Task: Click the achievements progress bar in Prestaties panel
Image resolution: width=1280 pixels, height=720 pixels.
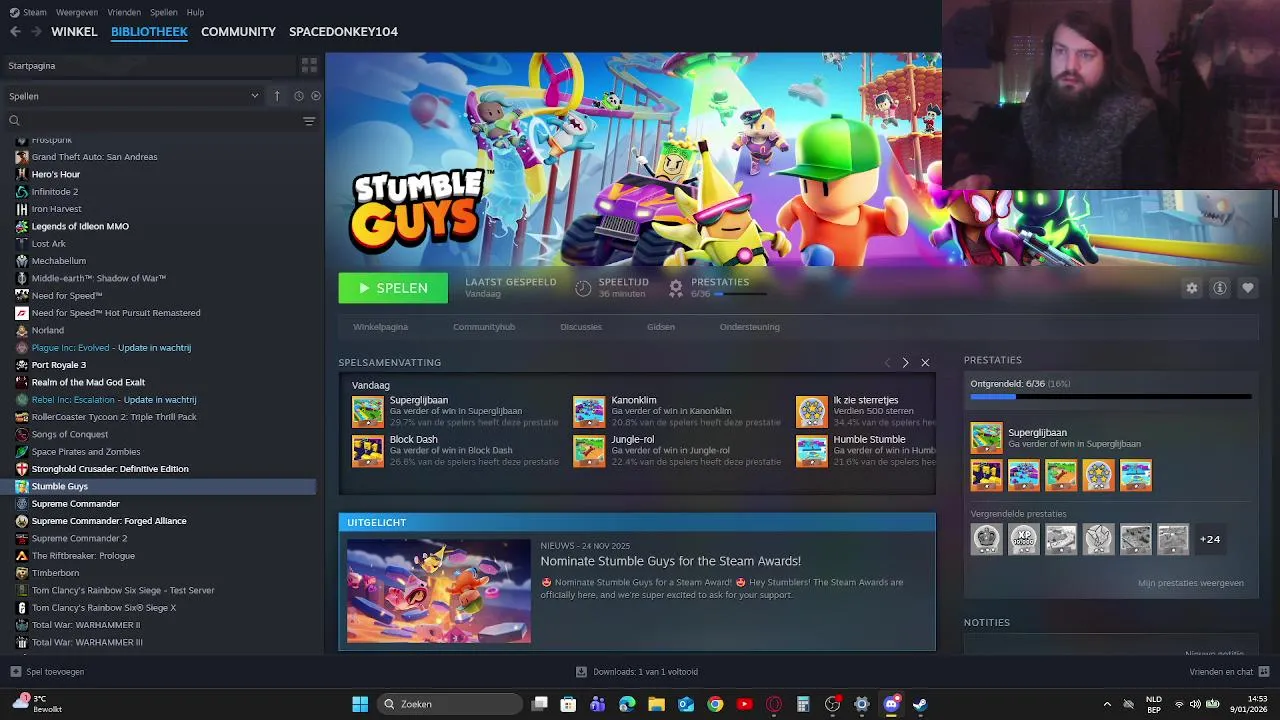Action: [1110, 397]
